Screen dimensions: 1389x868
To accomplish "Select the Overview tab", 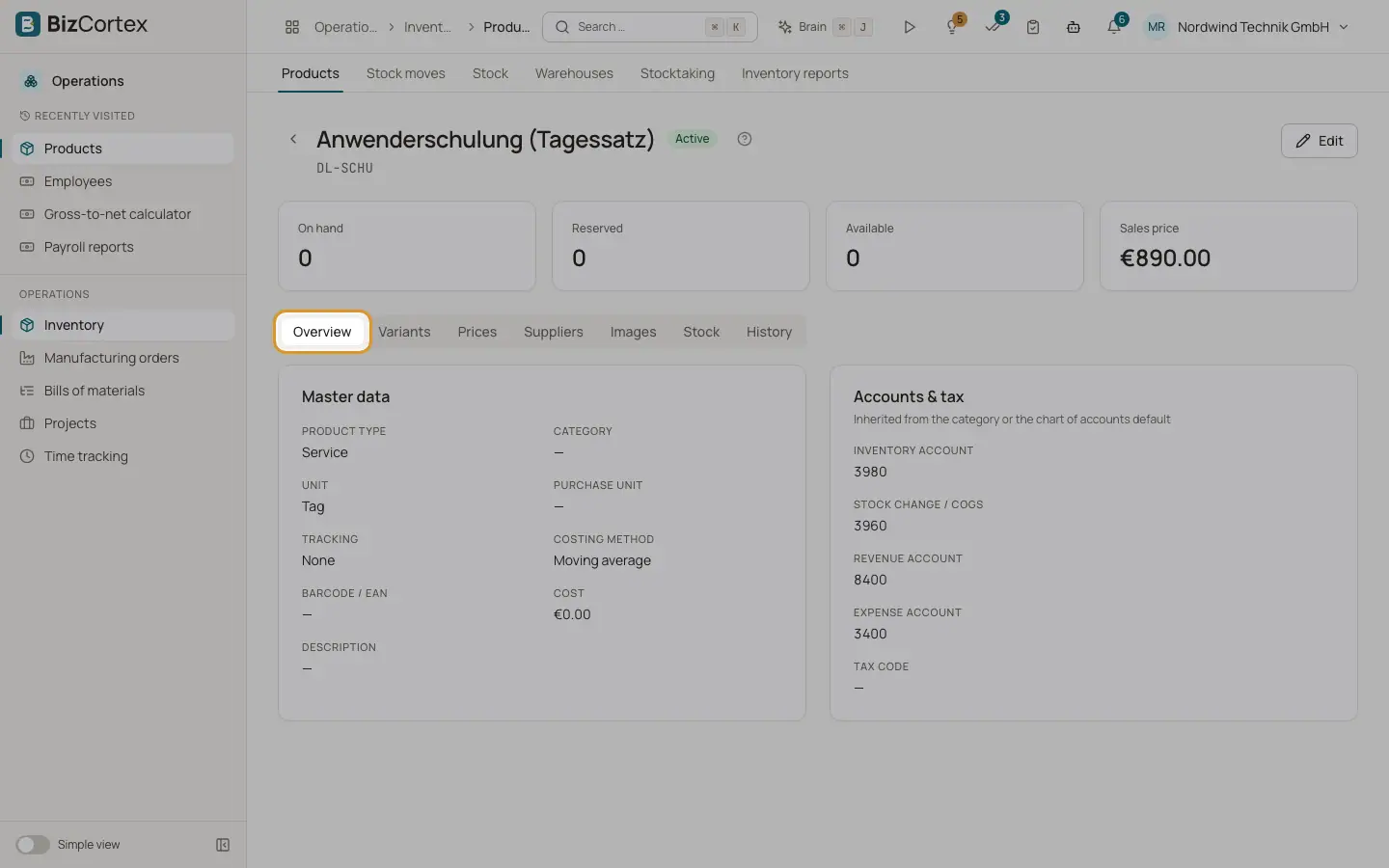I will coord(322,332).
